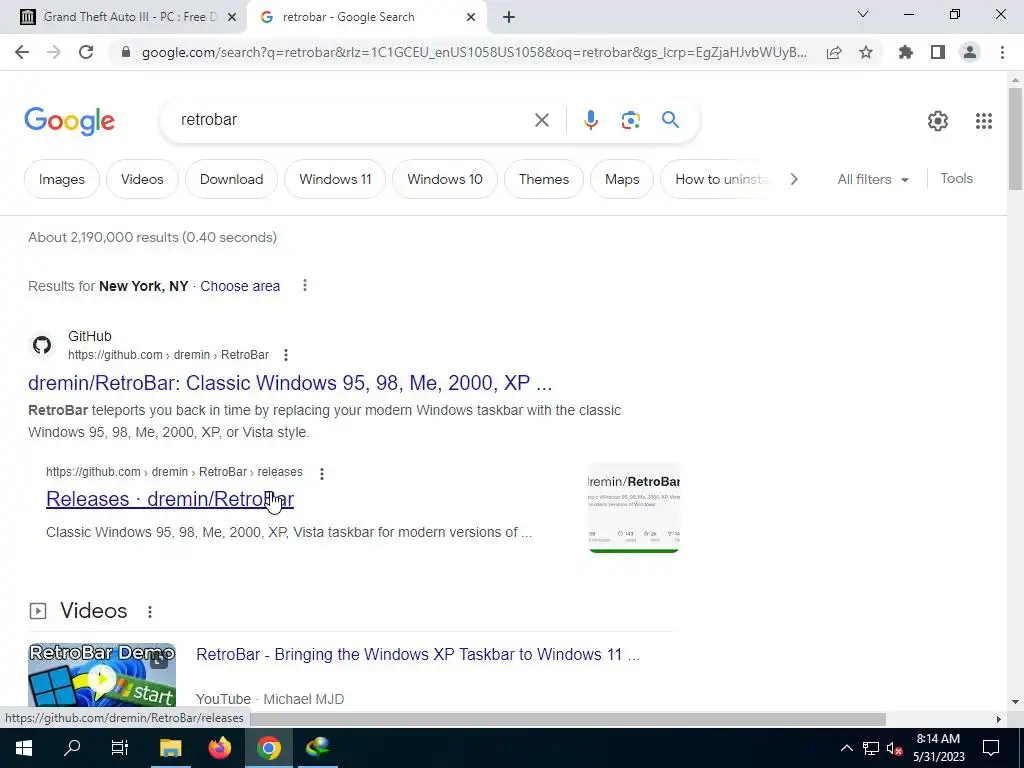Start voice search with microphone
1024x768 pixels.
tap(590, 120)
